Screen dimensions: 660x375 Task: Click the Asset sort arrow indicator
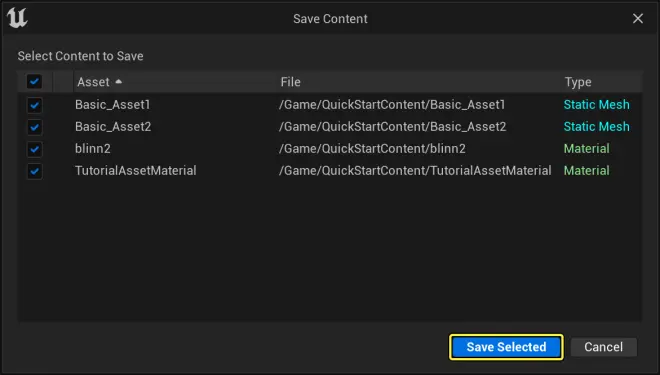pos(118,82)
